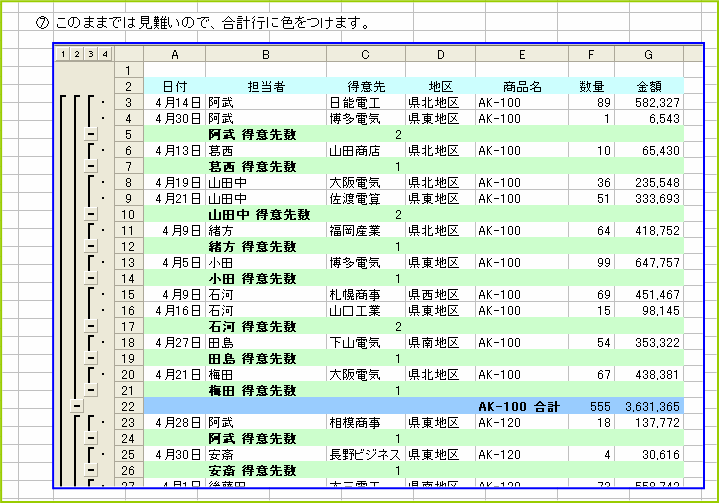Viewport: 719px width, 503px height.
Task: Select column G header
Action: pos(648,55)
